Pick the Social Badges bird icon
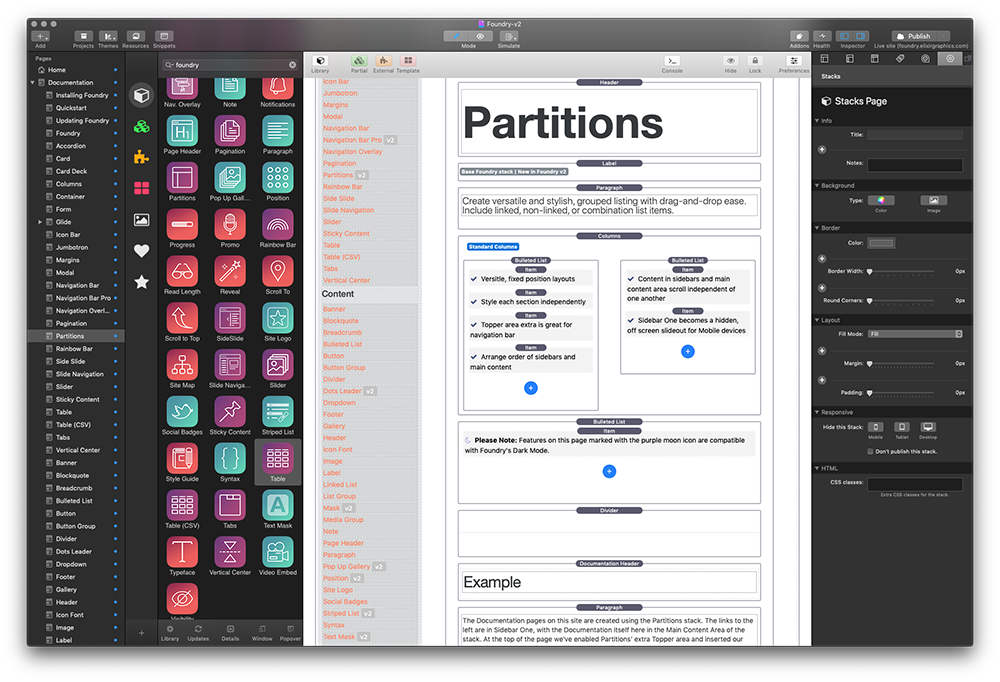This screenshot has height=682, width=1000. point(182,411)
